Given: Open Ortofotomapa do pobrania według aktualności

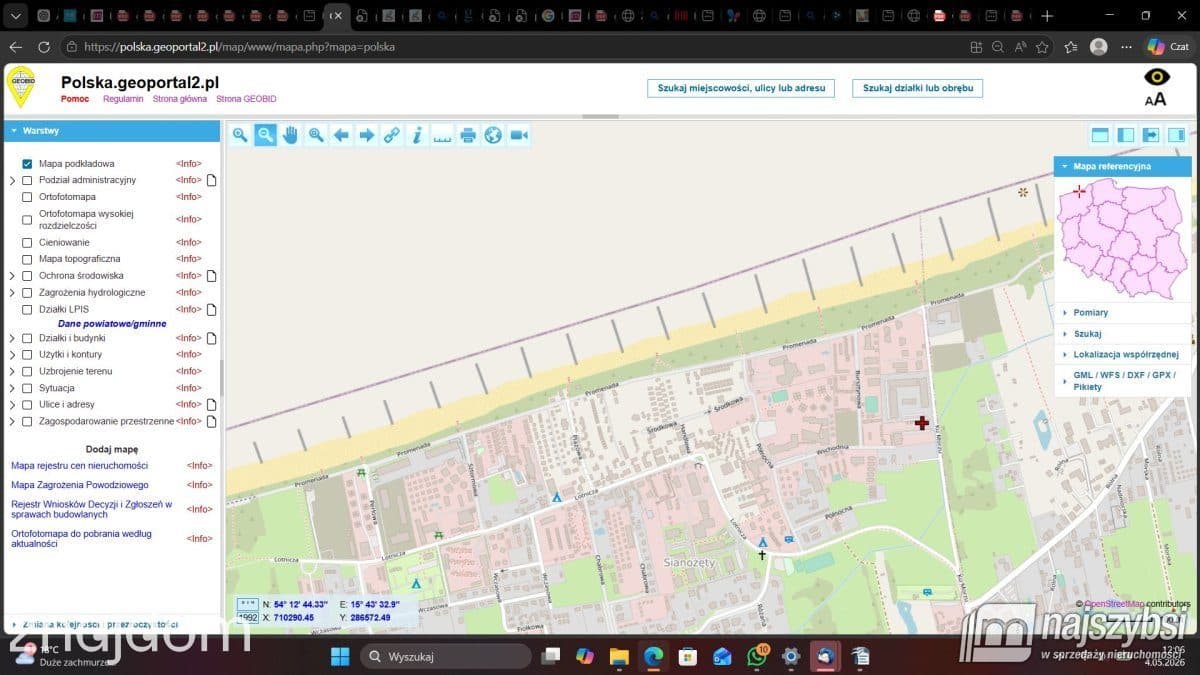Looking at the screenshot, I should tap(81, 539).
